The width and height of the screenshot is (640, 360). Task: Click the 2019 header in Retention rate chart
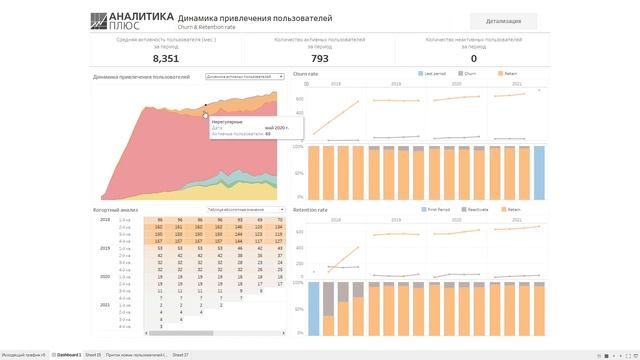click(396, 220)
